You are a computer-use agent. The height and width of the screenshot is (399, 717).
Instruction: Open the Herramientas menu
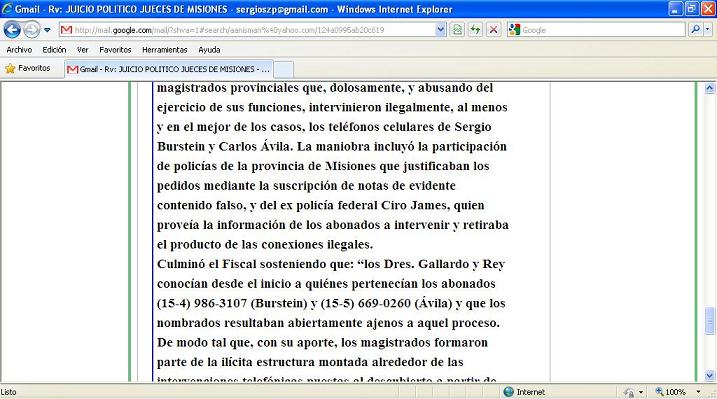[165, 50]
